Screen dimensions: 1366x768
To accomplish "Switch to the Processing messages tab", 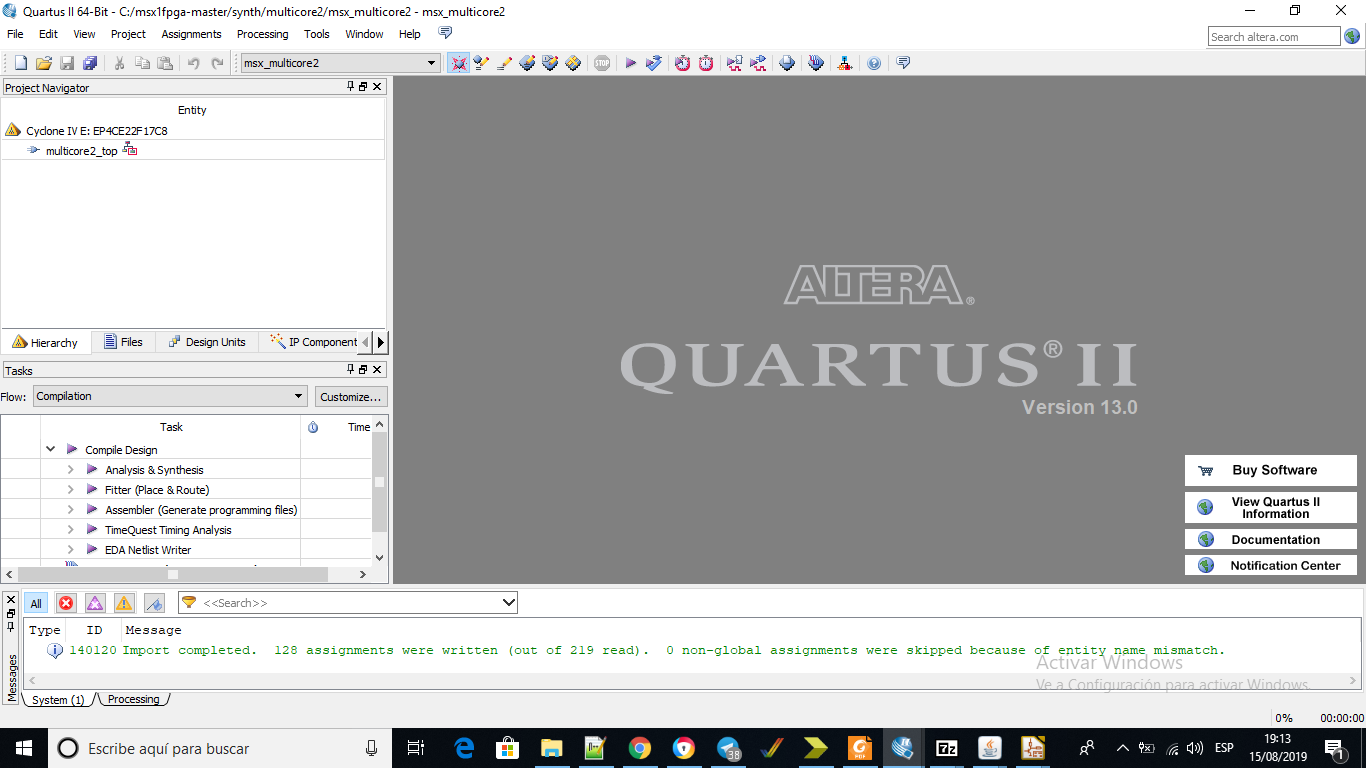I will click(x=133, y=699).
